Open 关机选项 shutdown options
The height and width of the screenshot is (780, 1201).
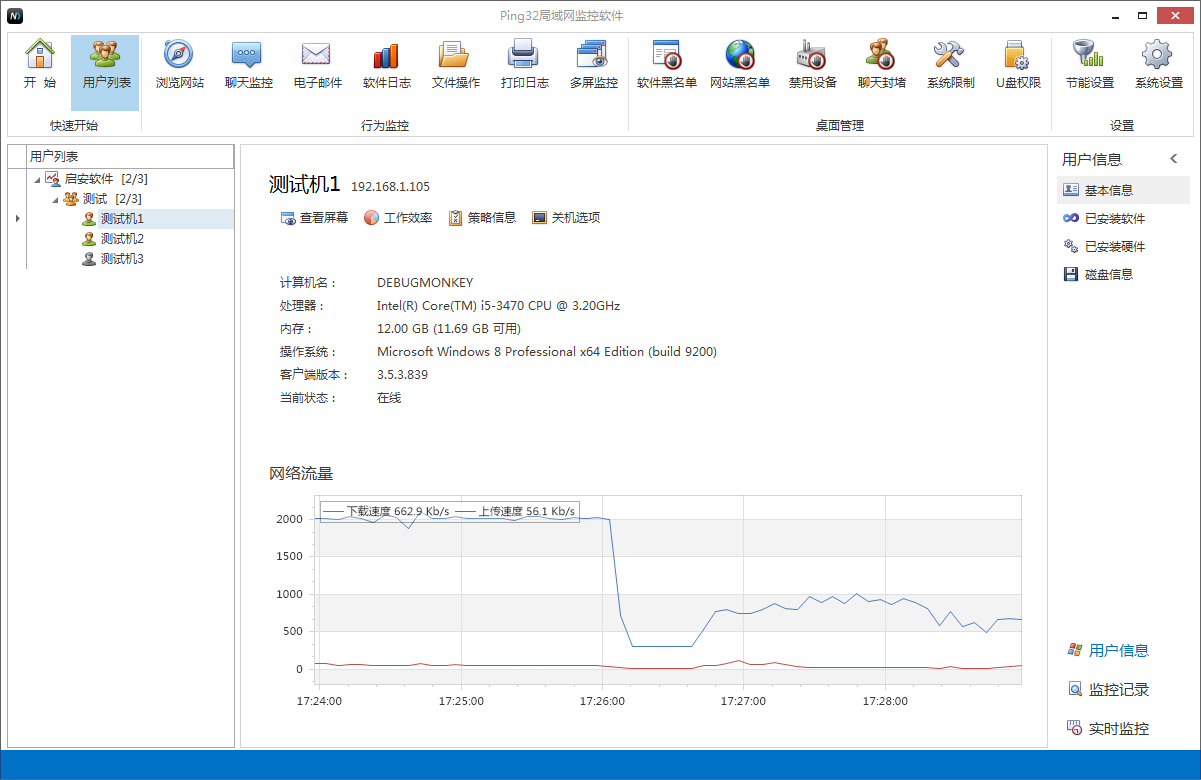tap(566, 217)
